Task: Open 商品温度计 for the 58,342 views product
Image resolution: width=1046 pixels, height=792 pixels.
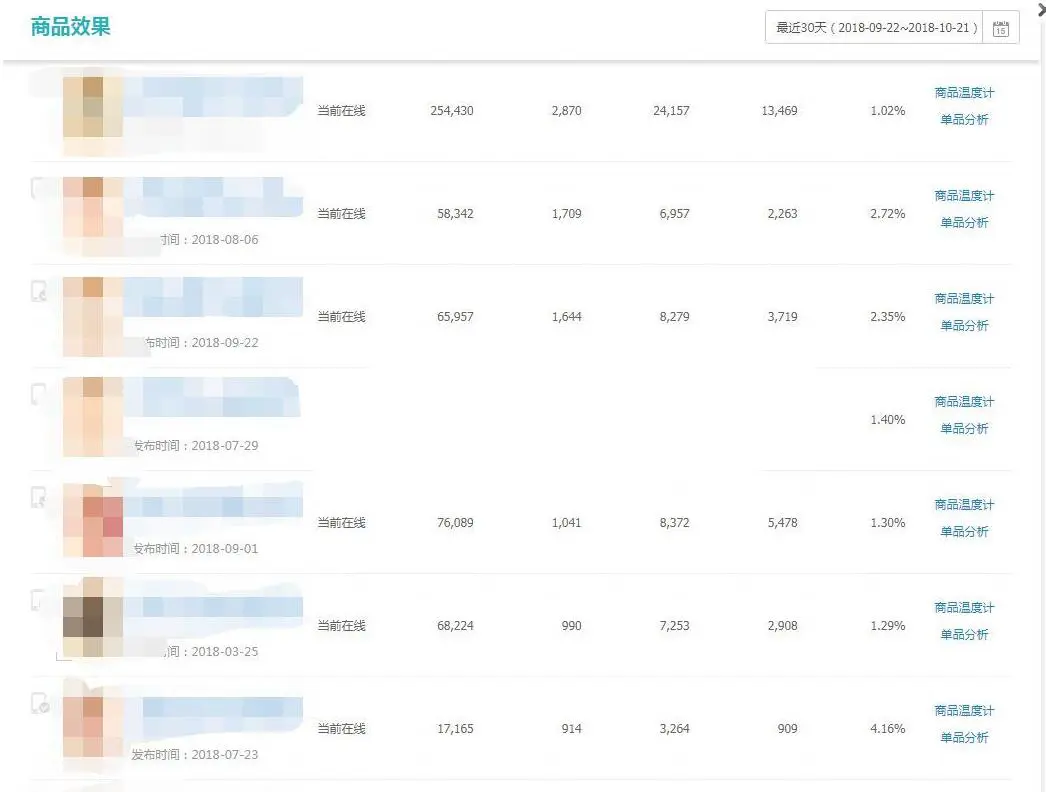Action: [x=964, y=195]
